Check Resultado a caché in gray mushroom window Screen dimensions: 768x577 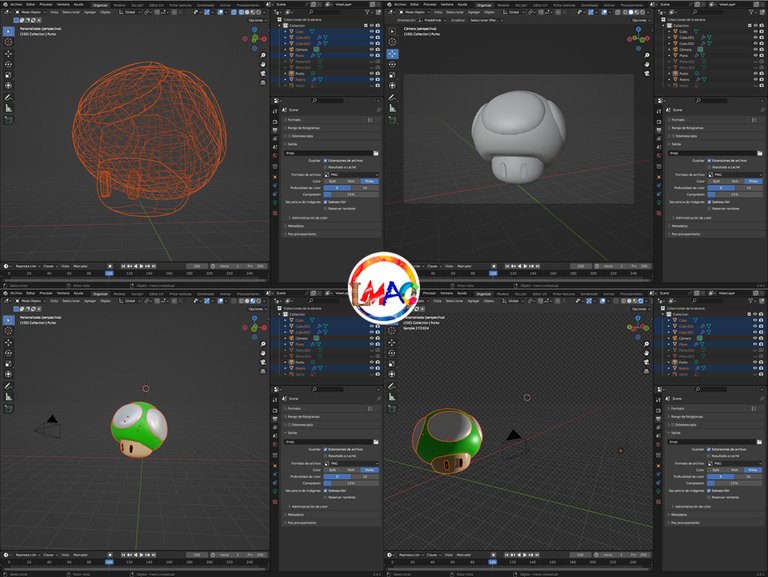coord(709,167)
